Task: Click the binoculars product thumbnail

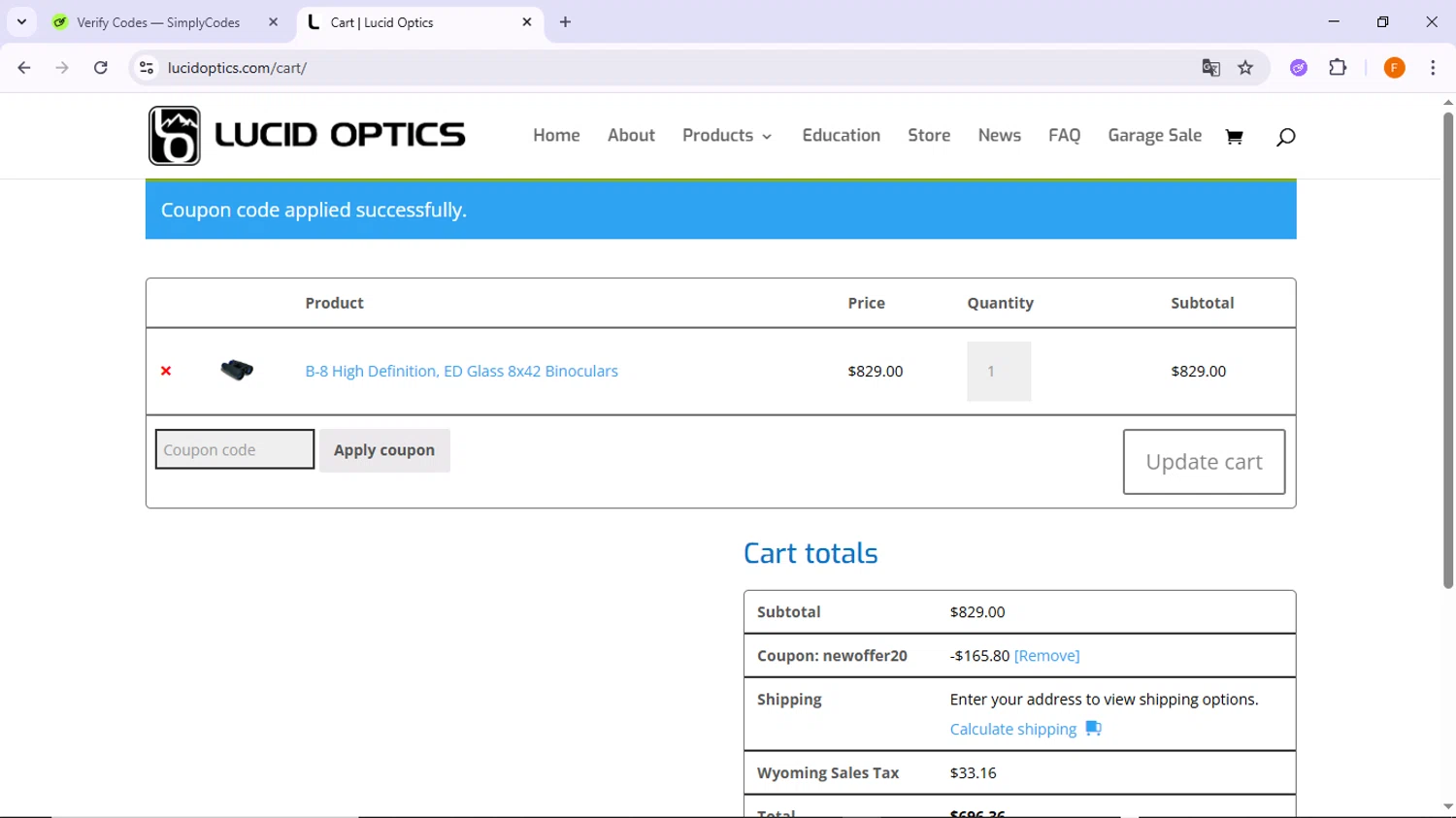Action: [x=237, y=370]
